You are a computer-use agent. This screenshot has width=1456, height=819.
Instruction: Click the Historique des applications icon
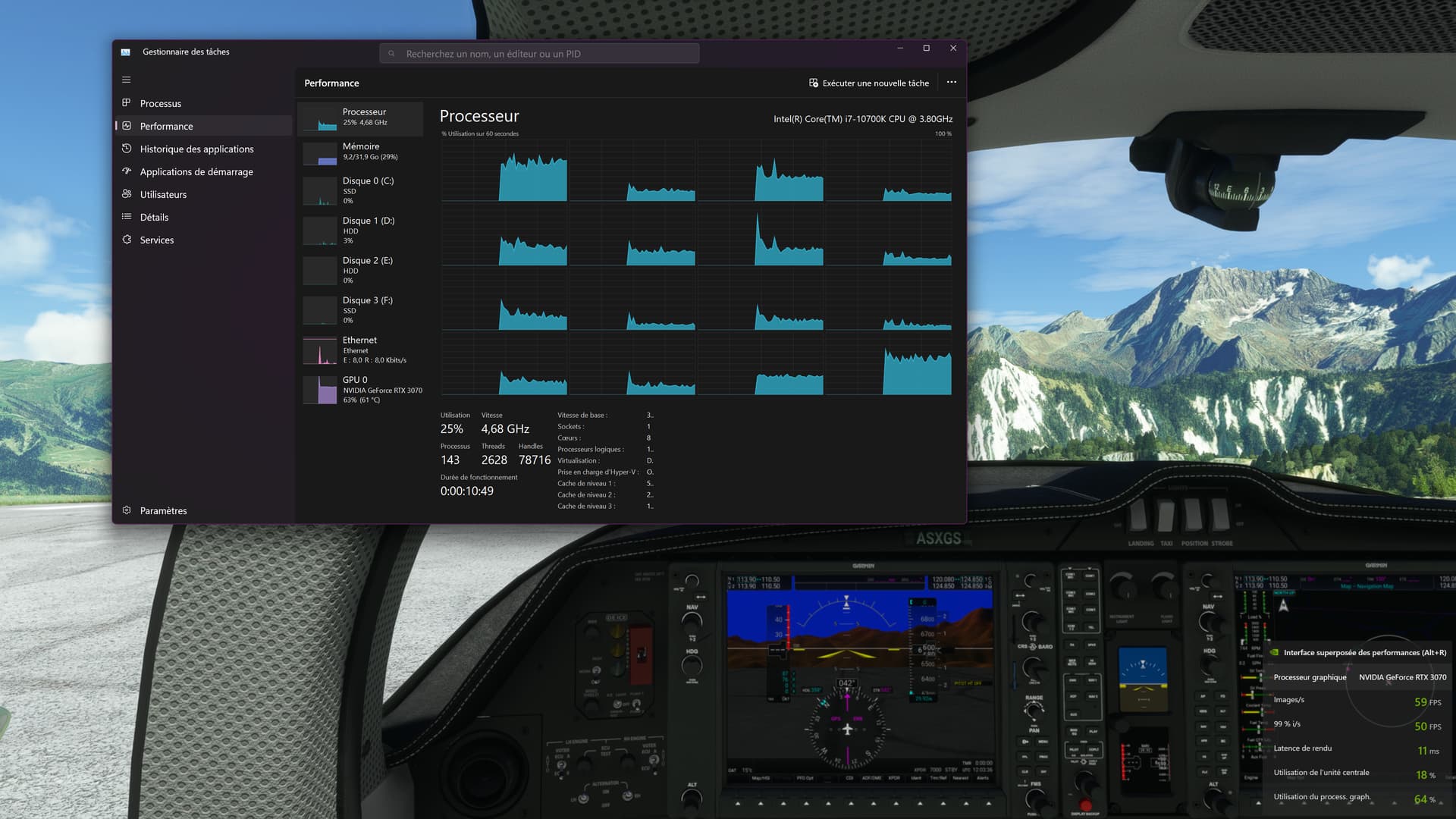point(126,149)
